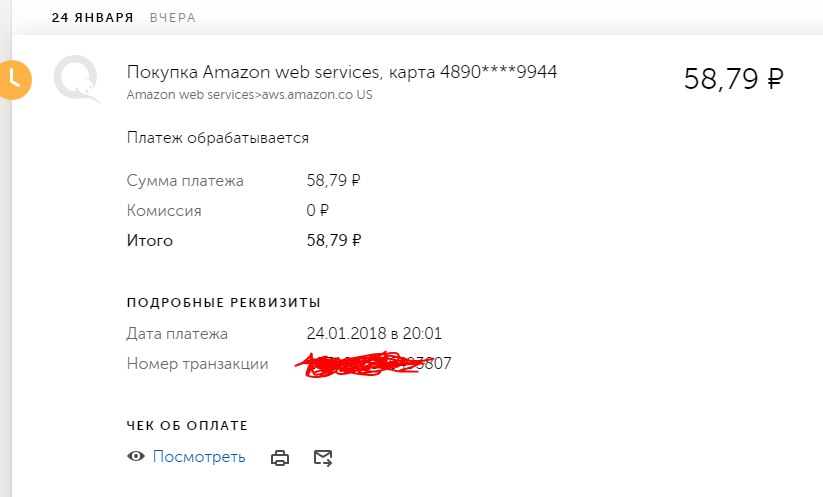Viewport: 823px width, 497px height.
Task: Print the payment receipt via printer icon
Action: point(281,458)
